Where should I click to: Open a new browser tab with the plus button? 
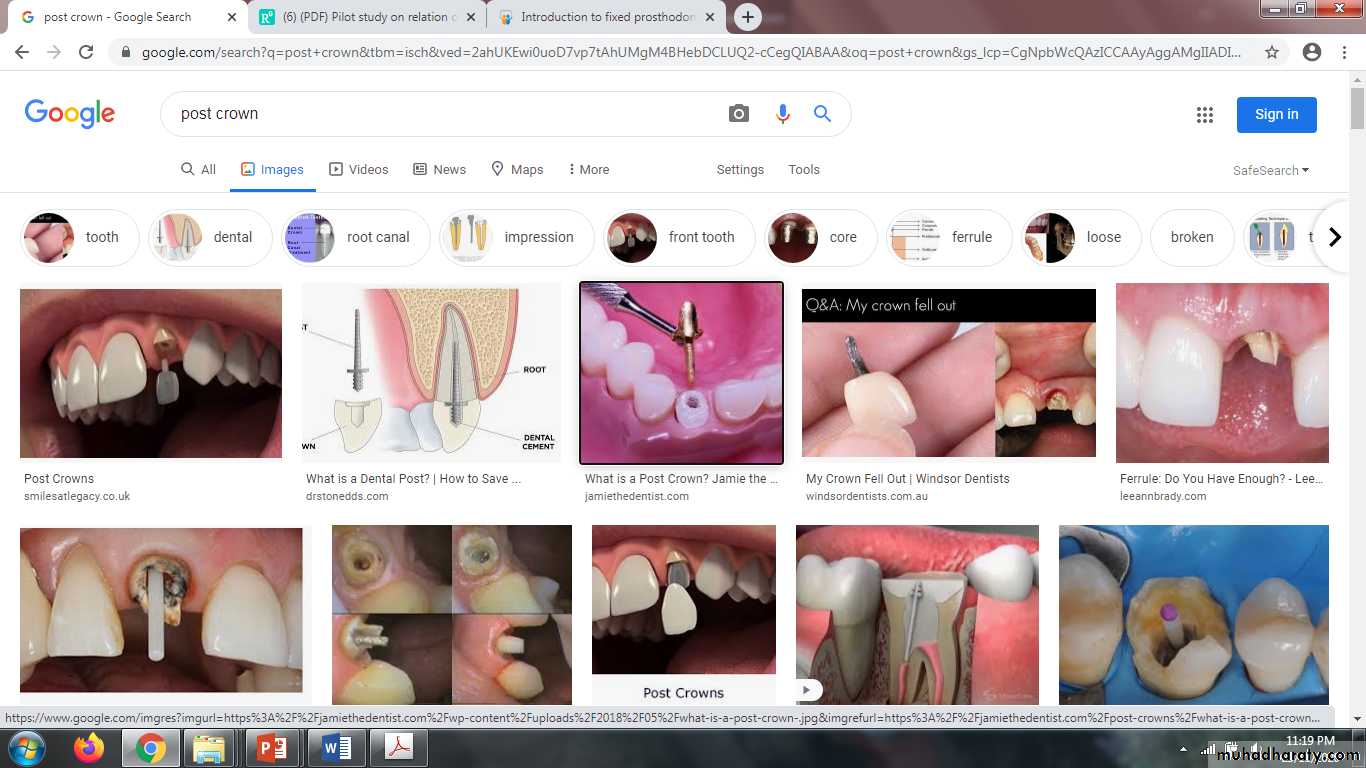747,17
